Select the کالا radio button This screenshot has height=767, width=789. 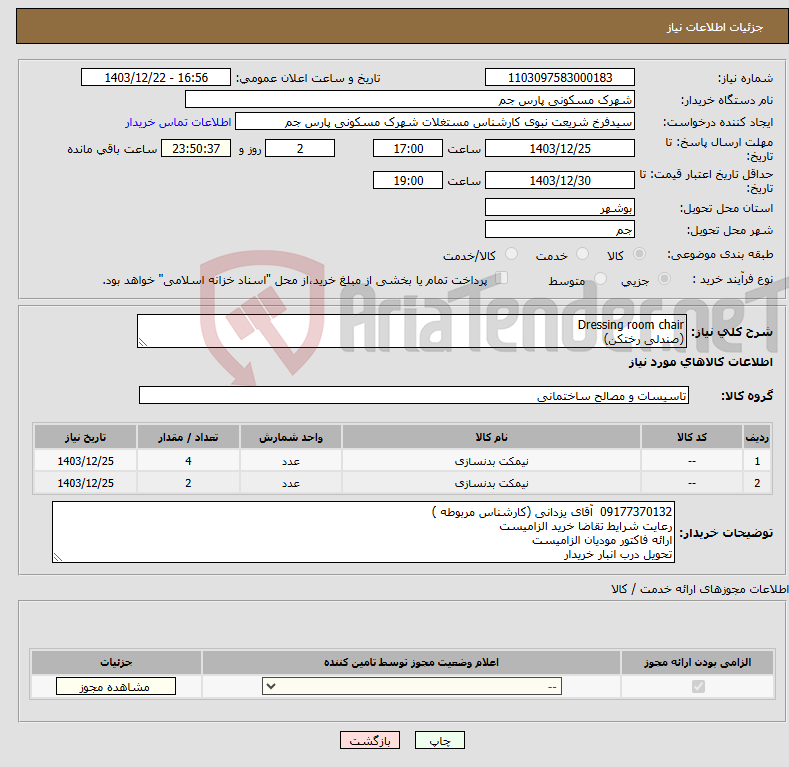point(639,254)
